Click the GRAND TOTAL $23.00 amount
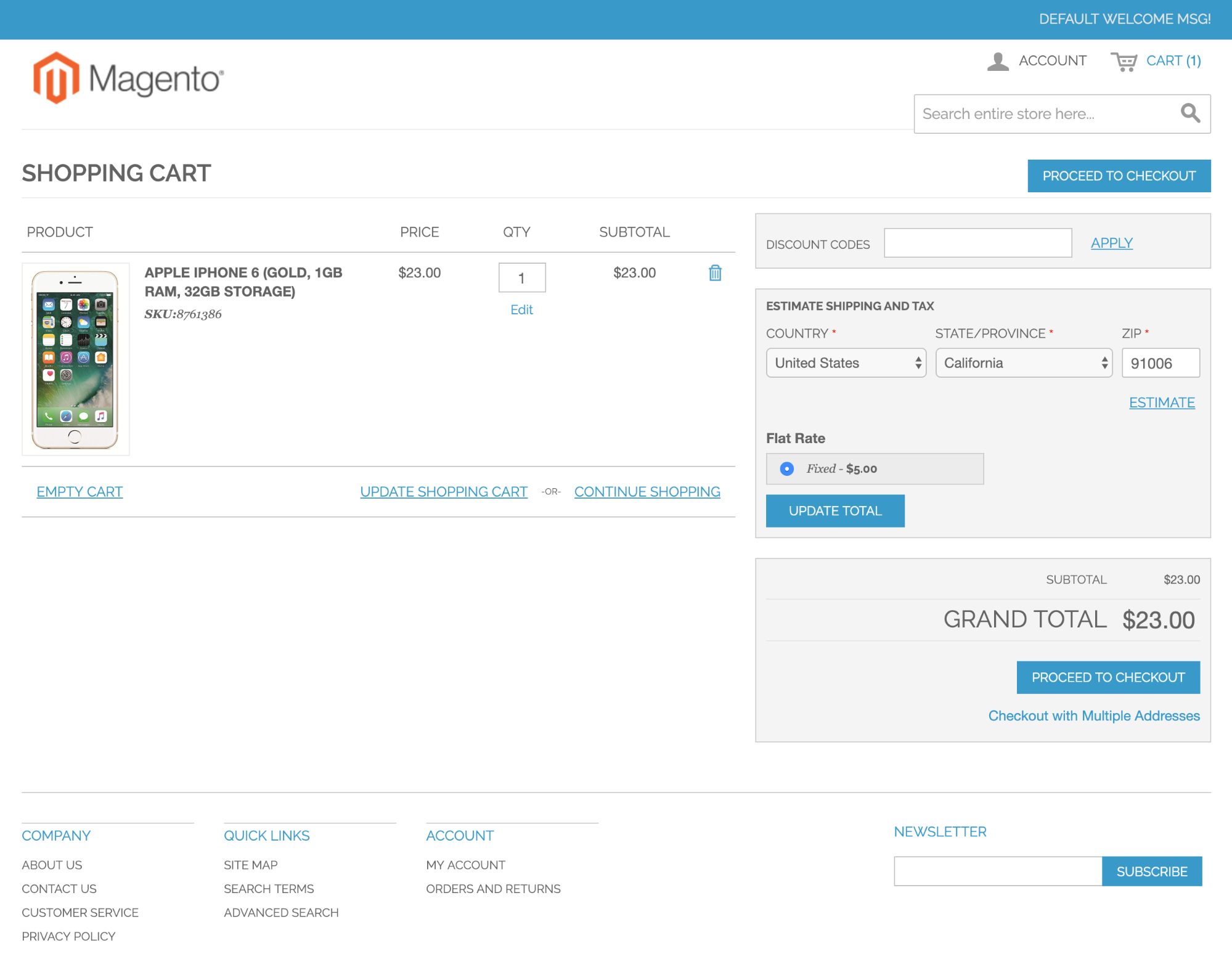 (1158, 620)
